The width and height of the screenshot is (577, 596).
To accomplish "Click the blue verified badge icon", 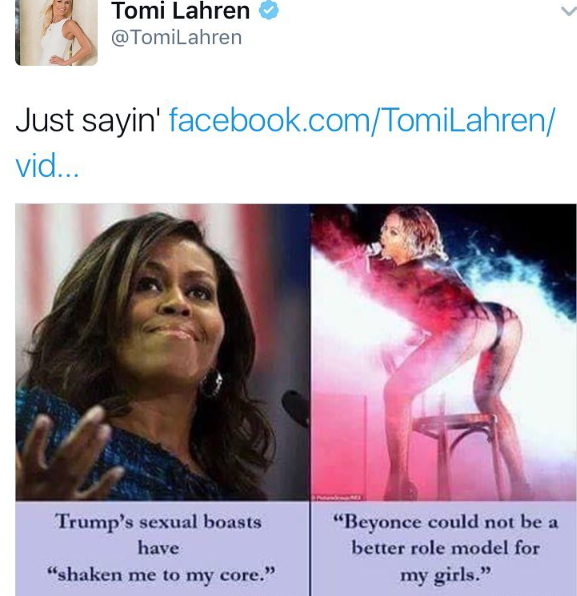I will click(x=269, y=10).
